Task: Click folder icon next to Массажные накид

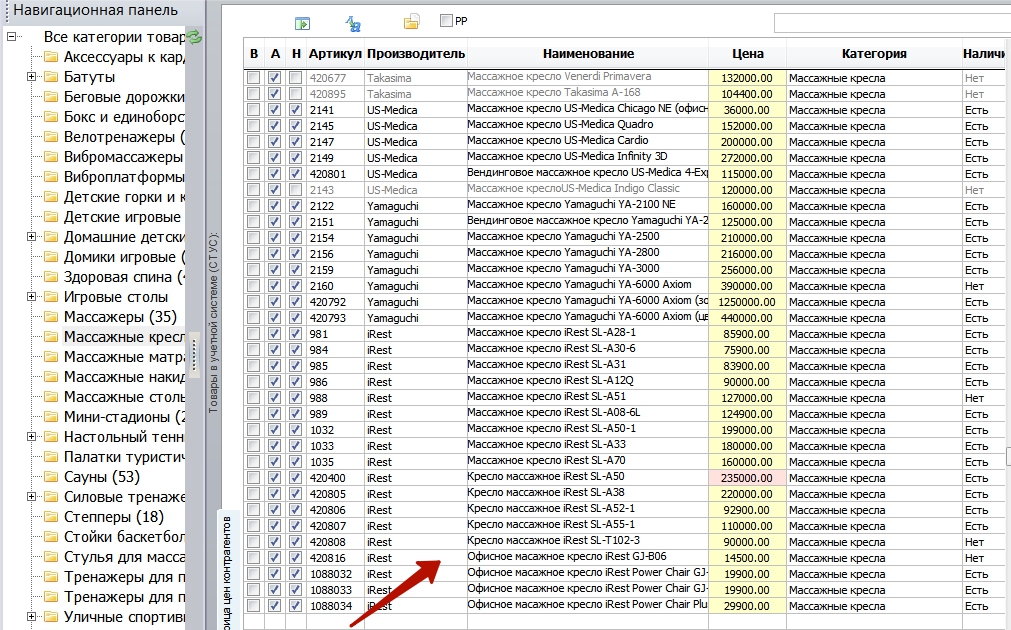Action: point(51,377)
